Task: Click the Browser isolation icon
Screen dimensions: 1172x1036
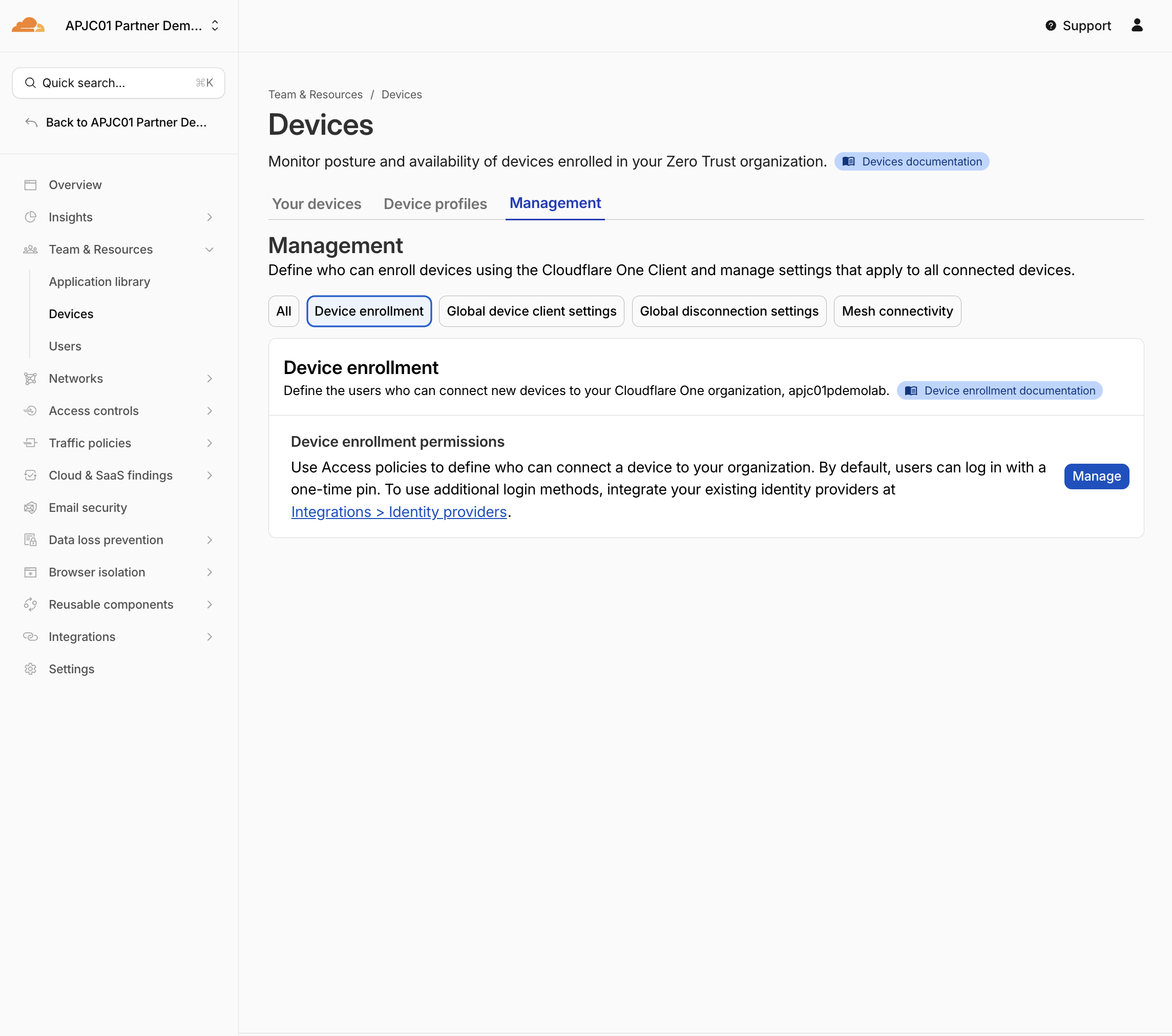Action: pyautogui.click(x=30, y=572)
